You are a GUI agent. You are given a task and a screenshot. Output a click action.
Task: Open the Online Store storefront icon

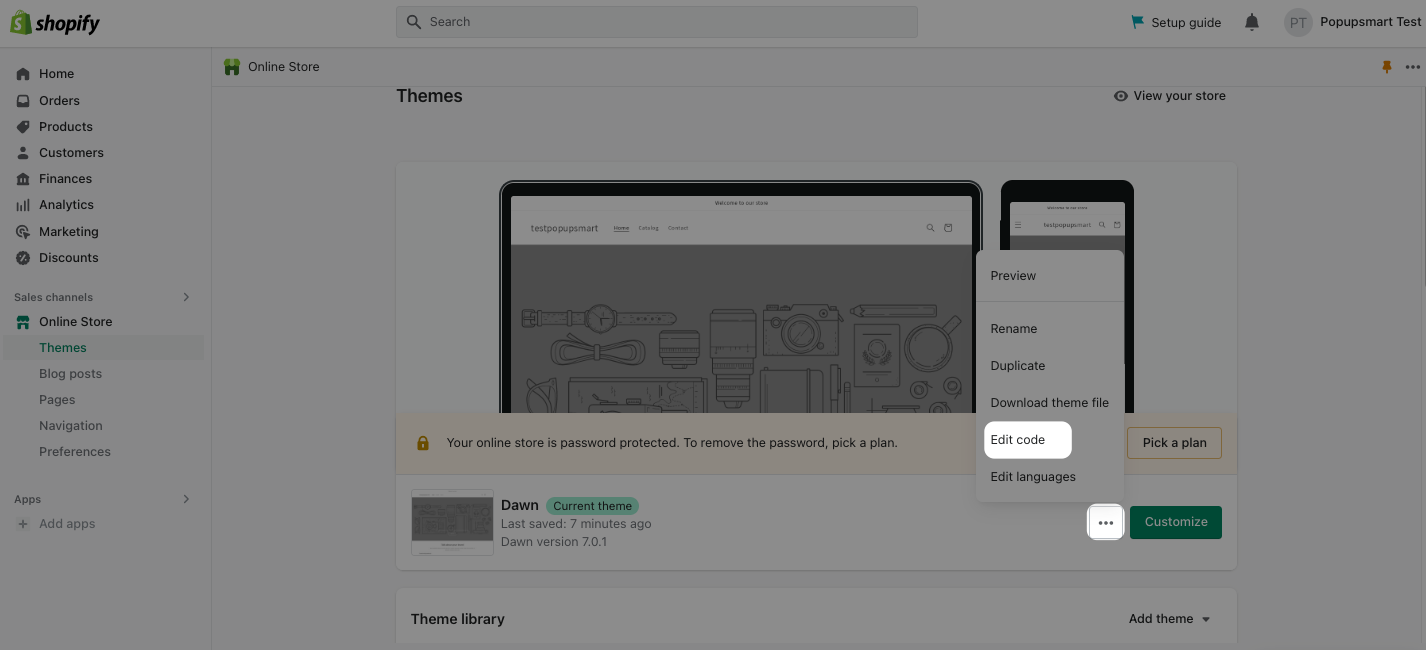[x=22, y=321]
